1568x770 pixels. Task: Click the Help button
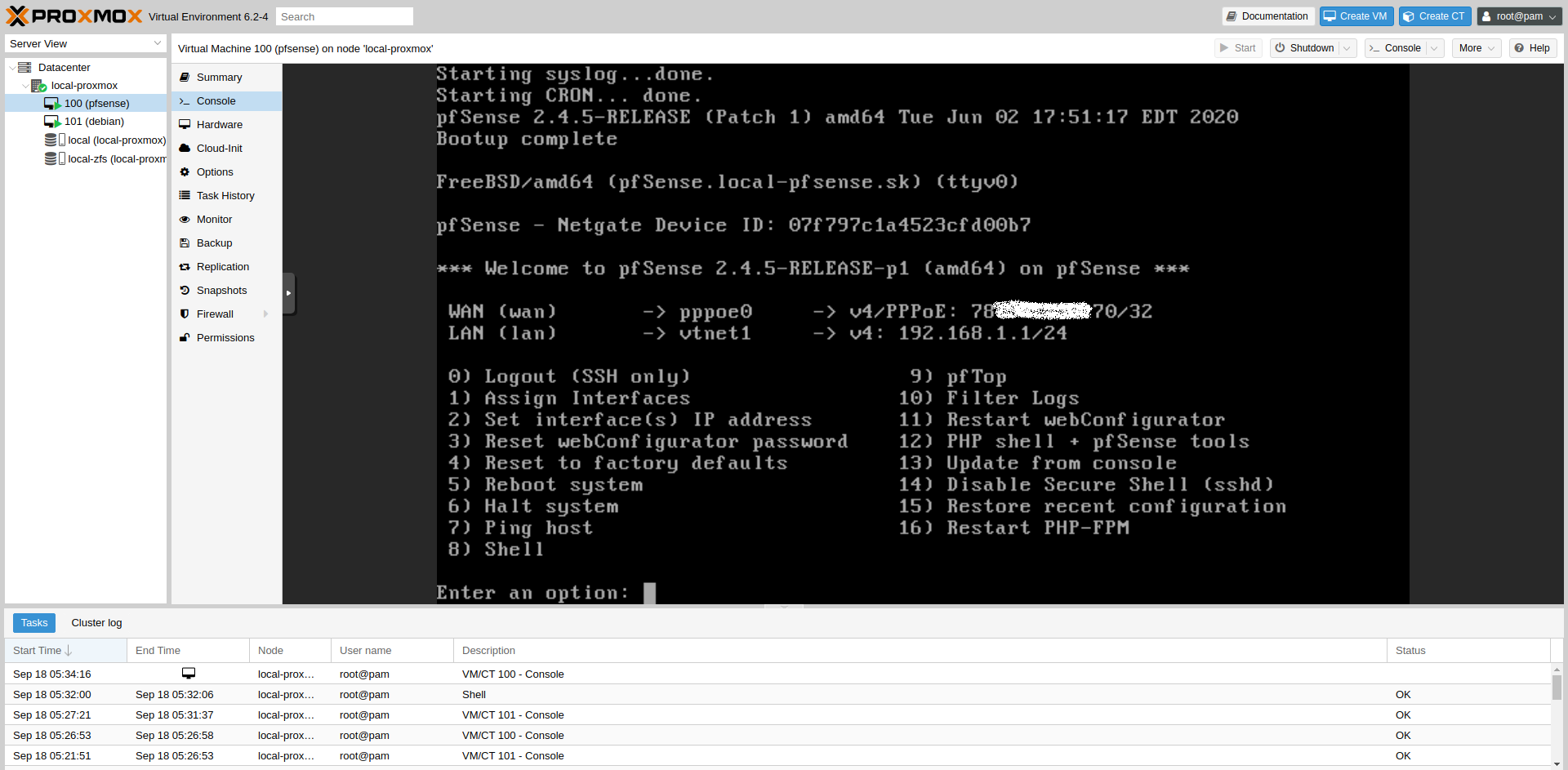pos(1532,48)
